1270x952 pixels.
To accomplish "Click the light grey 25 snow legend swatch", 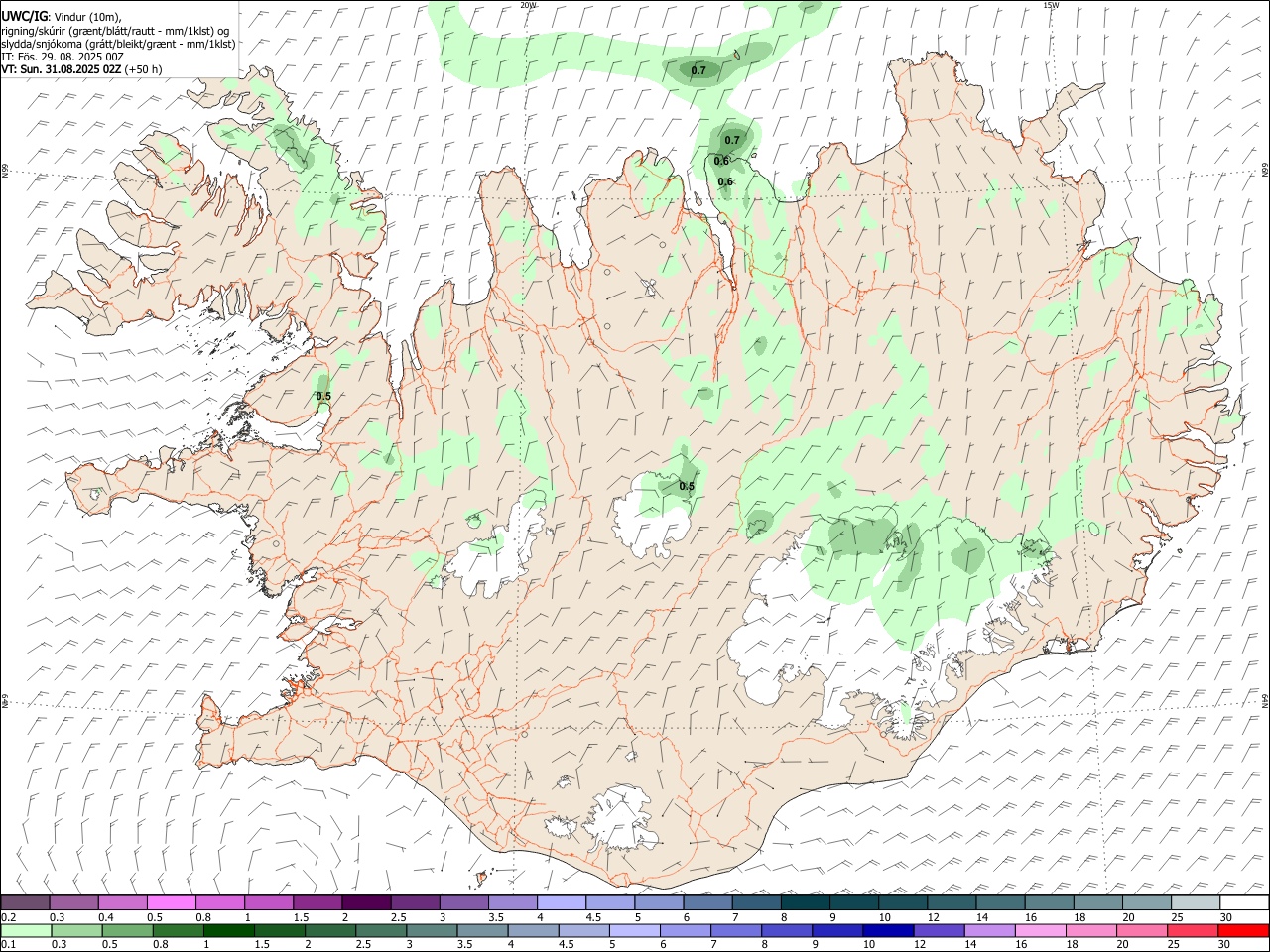I will (1195, 903).
